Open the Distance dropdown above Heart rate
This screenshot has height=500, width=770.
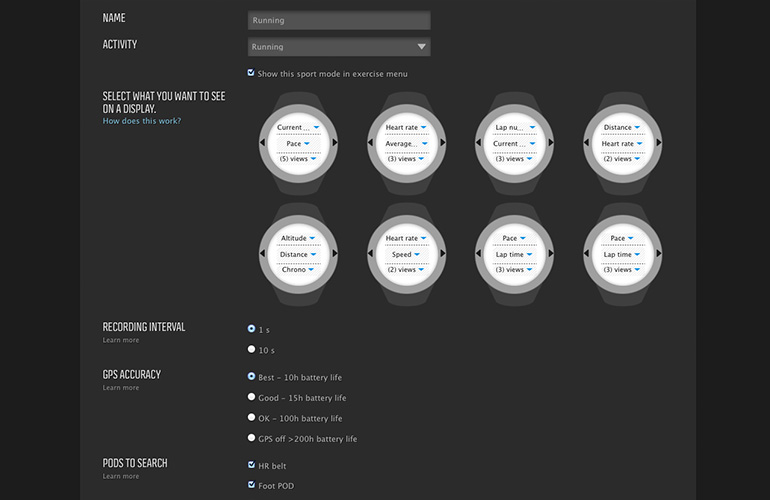pyautogui.click(x=622, y=127)
